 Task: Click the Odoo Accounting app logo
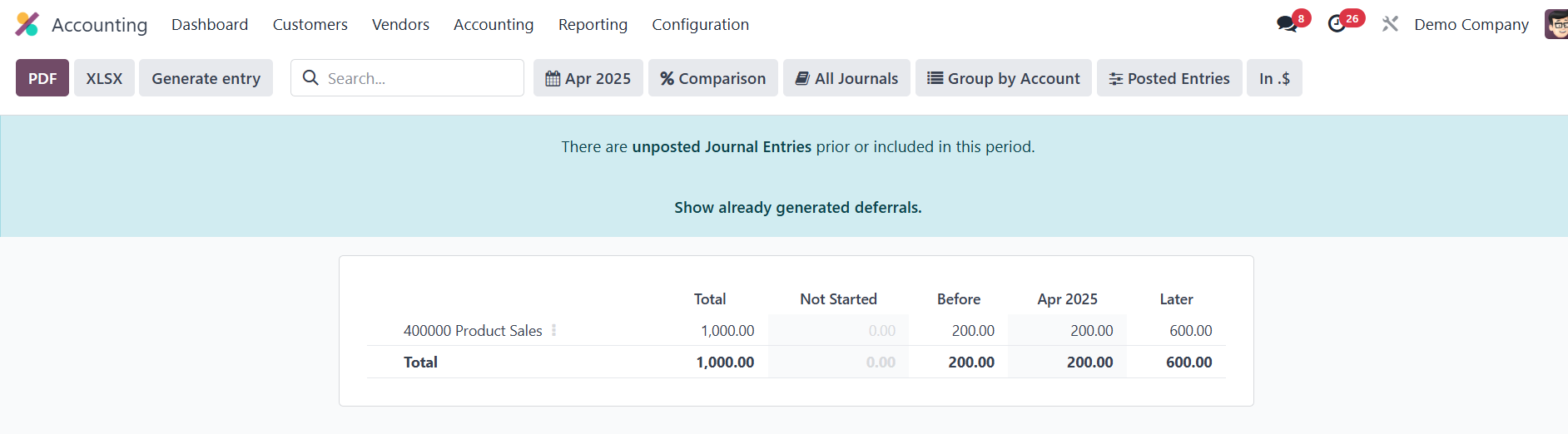[27, 24]
